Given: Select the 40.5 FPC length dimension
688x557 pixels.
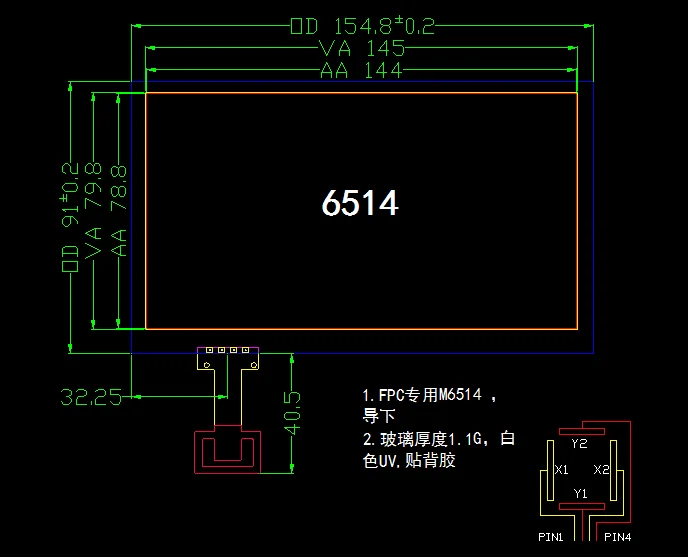Looking at the screenshot, I should point(292,413).
